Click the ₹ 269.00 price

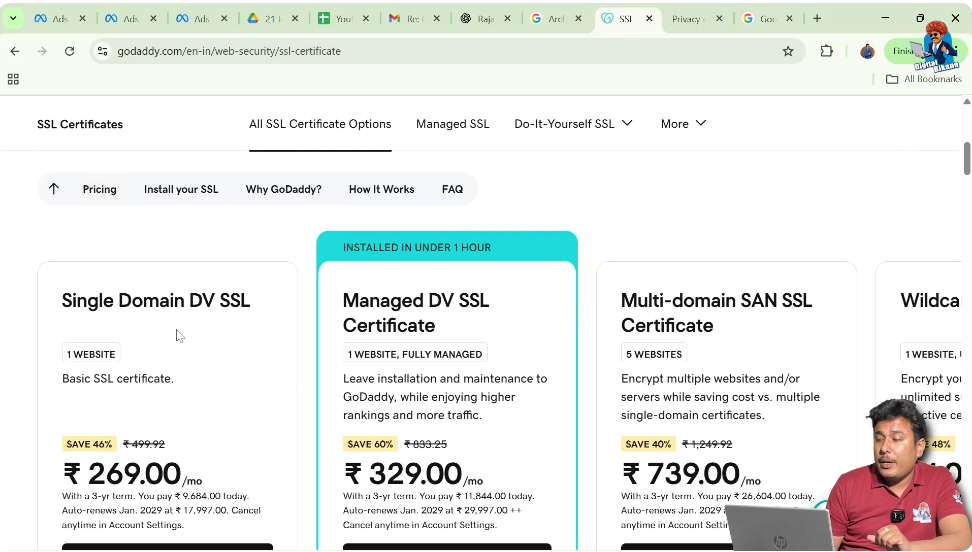(x=122, y=474)
